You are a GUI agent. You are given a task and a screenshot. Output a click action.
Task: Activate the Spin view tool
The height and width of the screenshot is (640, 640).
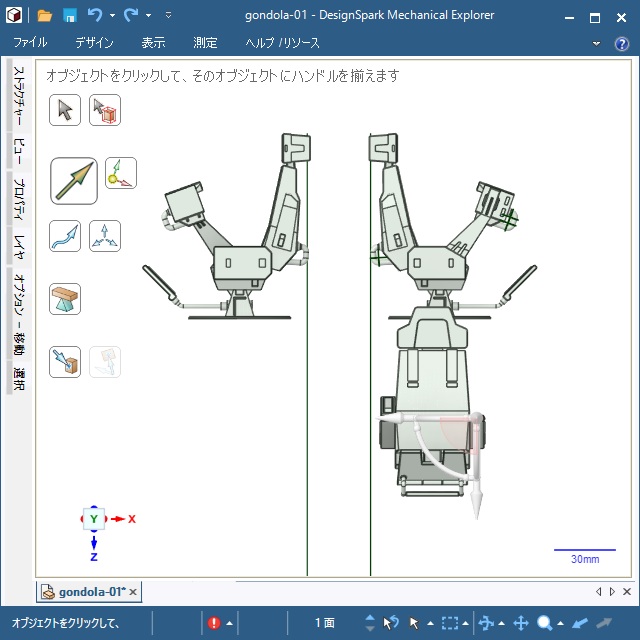click(x=486, y=623)
